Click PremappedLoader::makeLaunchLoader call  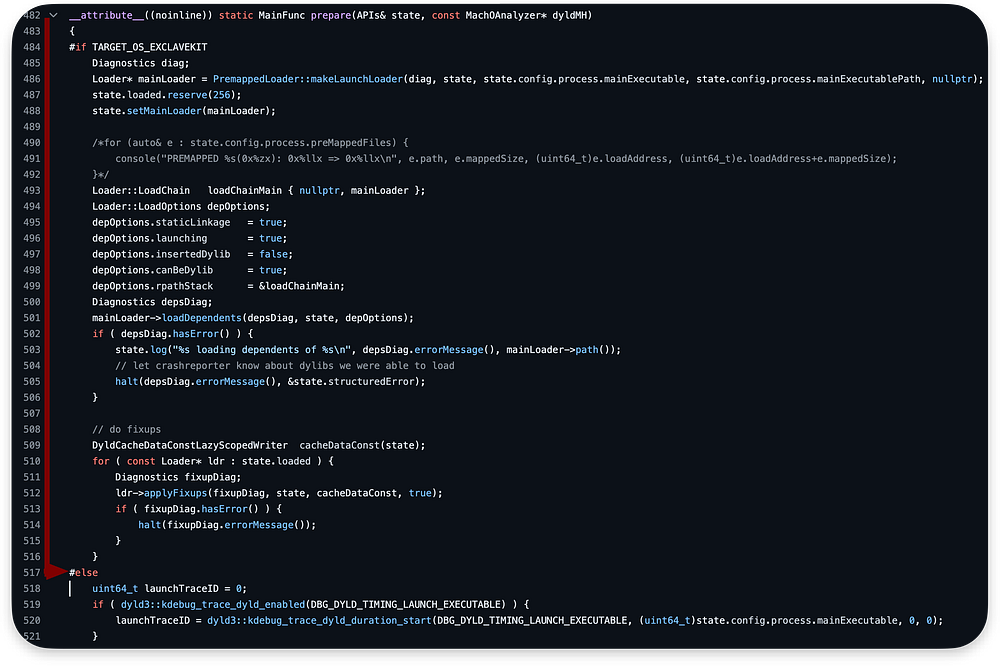click(x=308, y=79)
